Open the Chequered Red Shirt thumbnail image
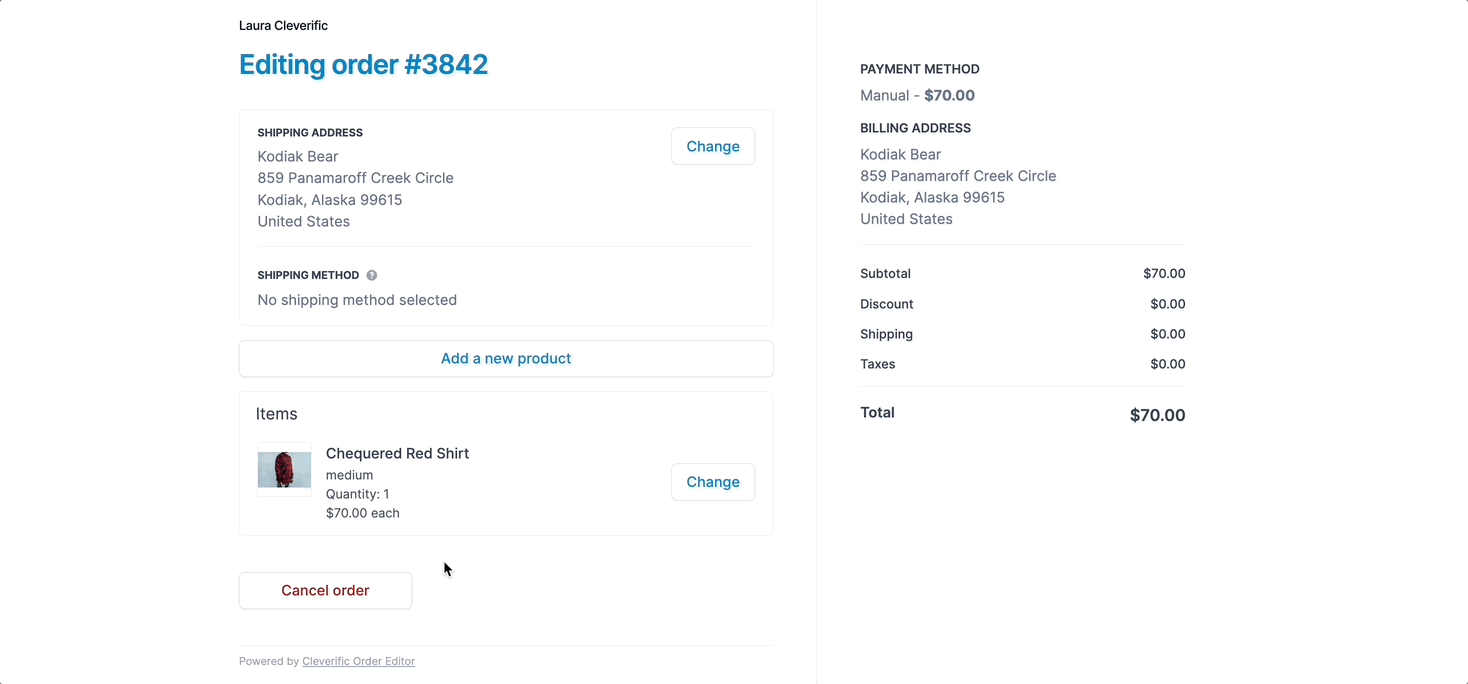 tap(284, 470)
